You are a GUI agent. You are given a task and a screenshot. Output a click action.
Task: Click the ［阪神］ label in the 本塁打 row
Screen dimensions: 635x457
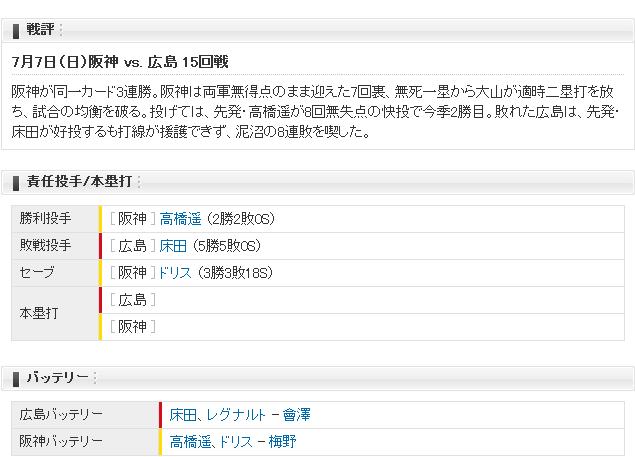[x=133, y=327]
